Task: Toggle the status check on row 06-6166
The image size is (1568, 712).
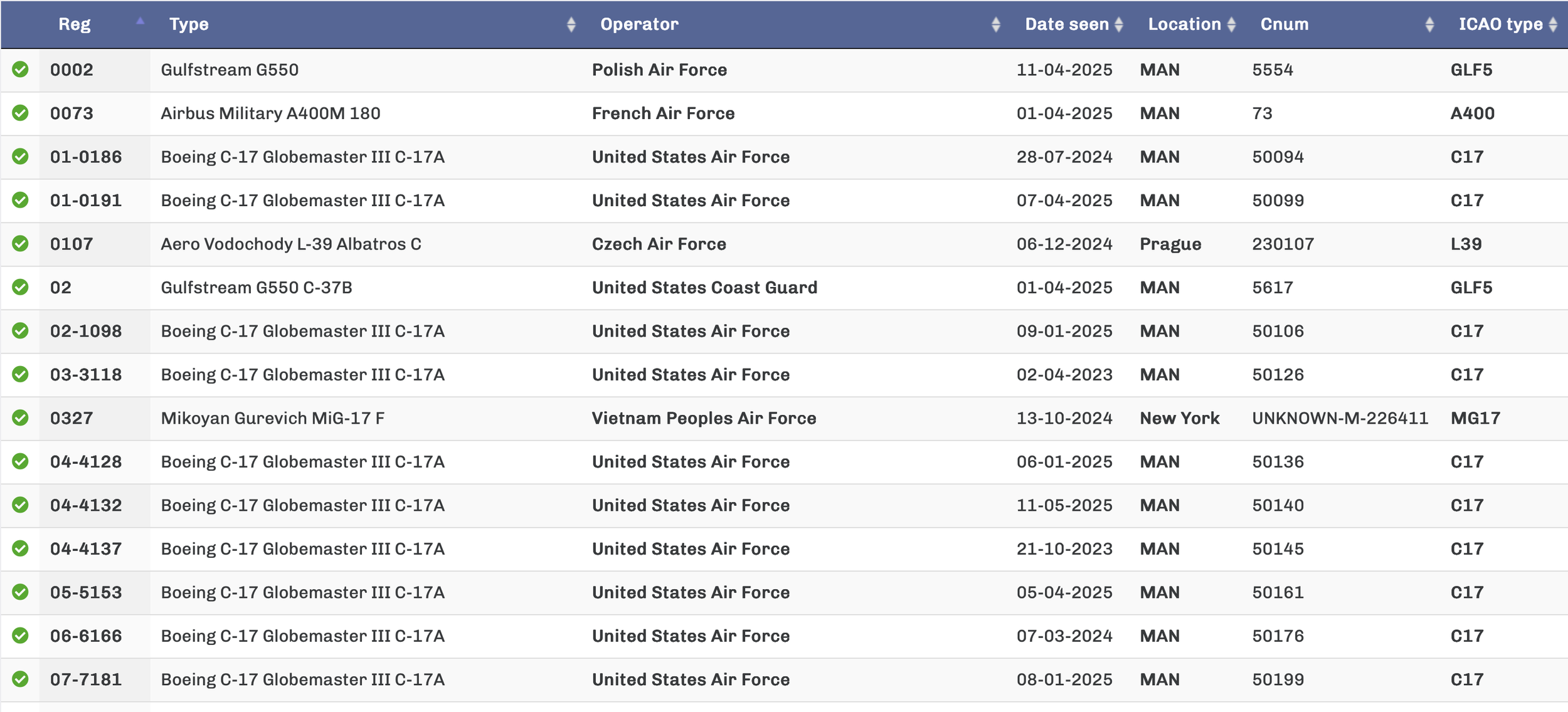Action: (x=20, y=636)
